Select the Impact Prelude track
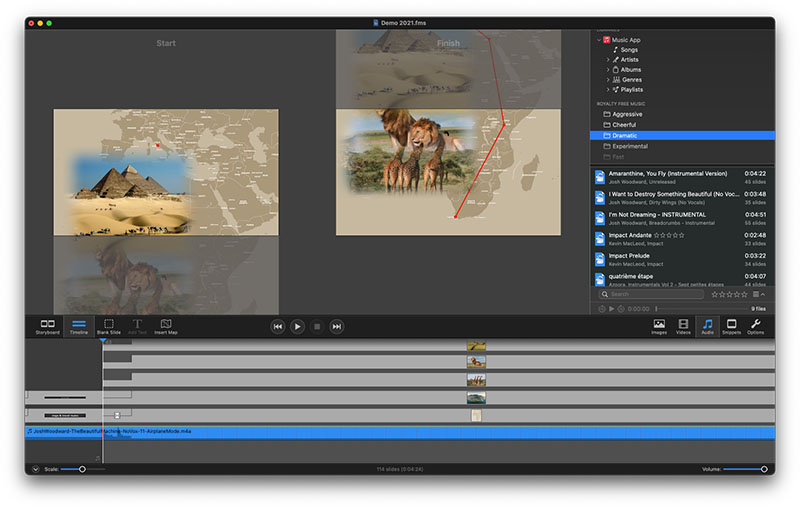This screenshot has width=800, height=508. point(682,259)
